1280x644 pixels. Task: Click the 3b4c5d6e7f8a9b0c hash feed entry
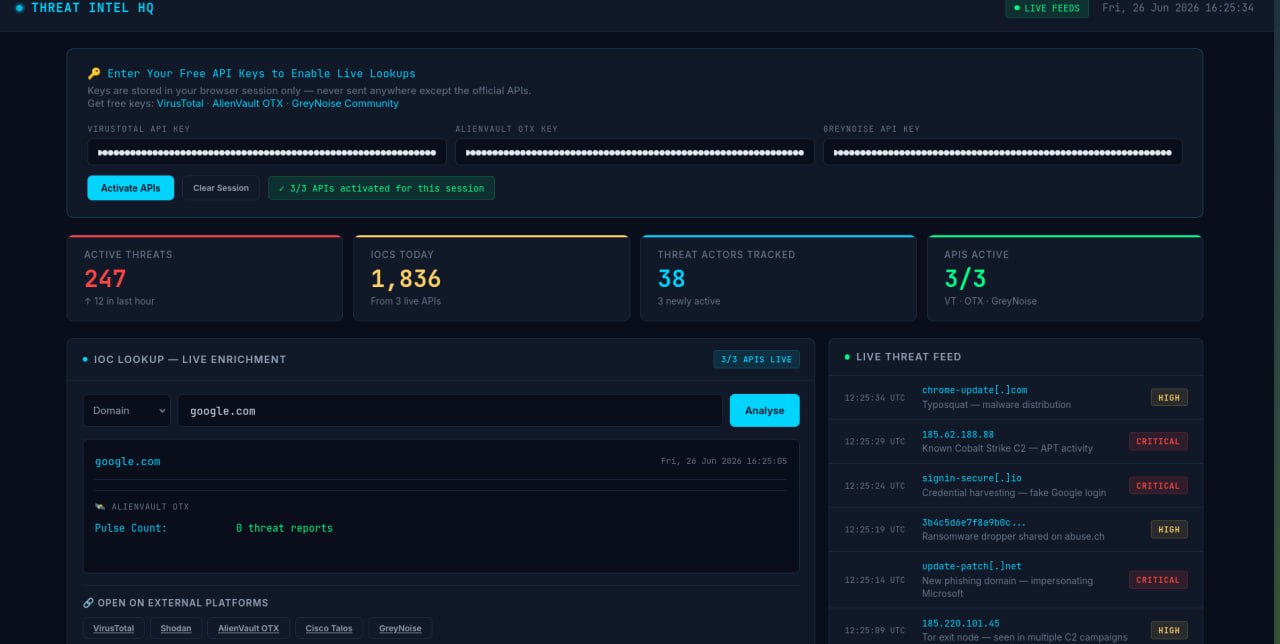click(1015, 529)
